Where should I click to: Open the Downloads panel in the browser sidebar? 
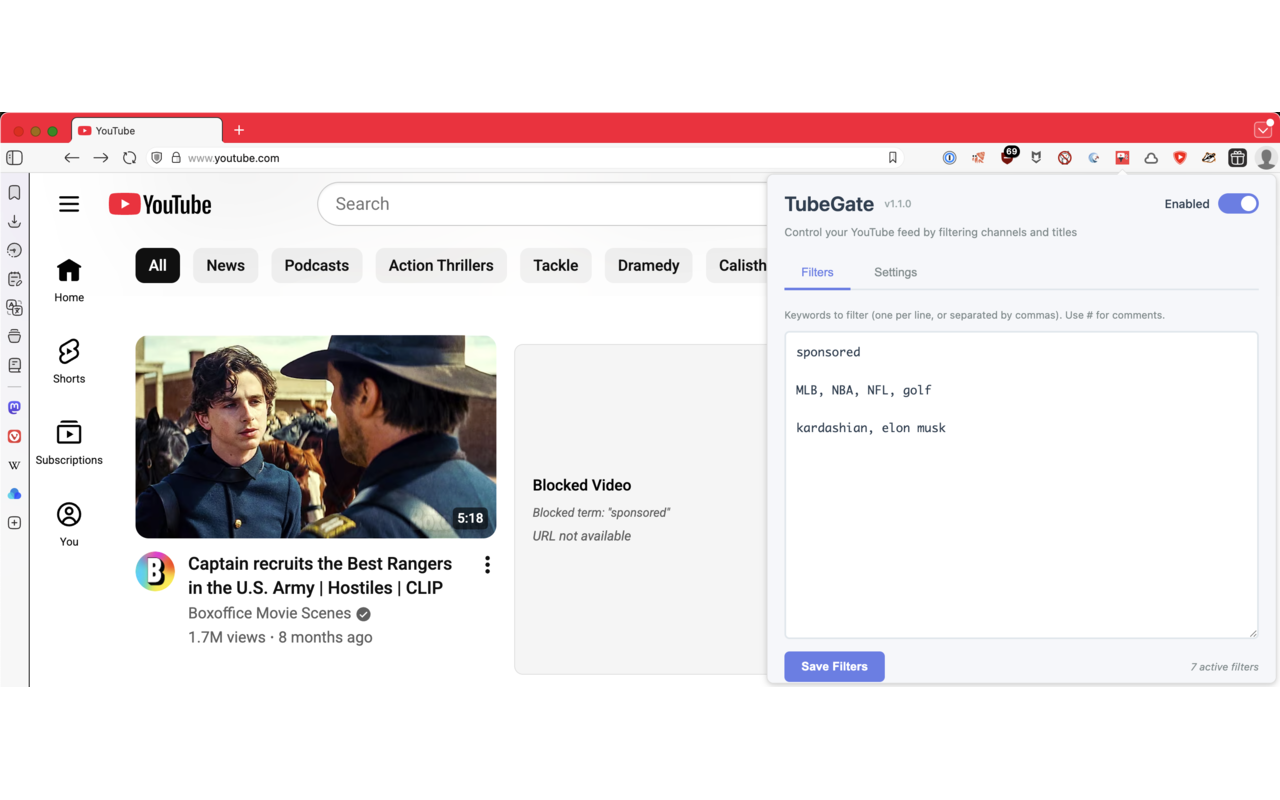click(x=14, y=221)
